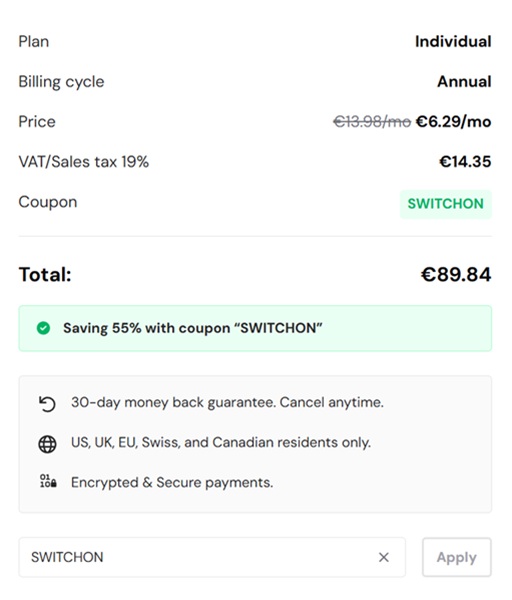The height and width of the screenshot is (600, 512).
Task: Click the green SWITCHON coupon badge
Action: pyautogui.click(x=446, y=204)
